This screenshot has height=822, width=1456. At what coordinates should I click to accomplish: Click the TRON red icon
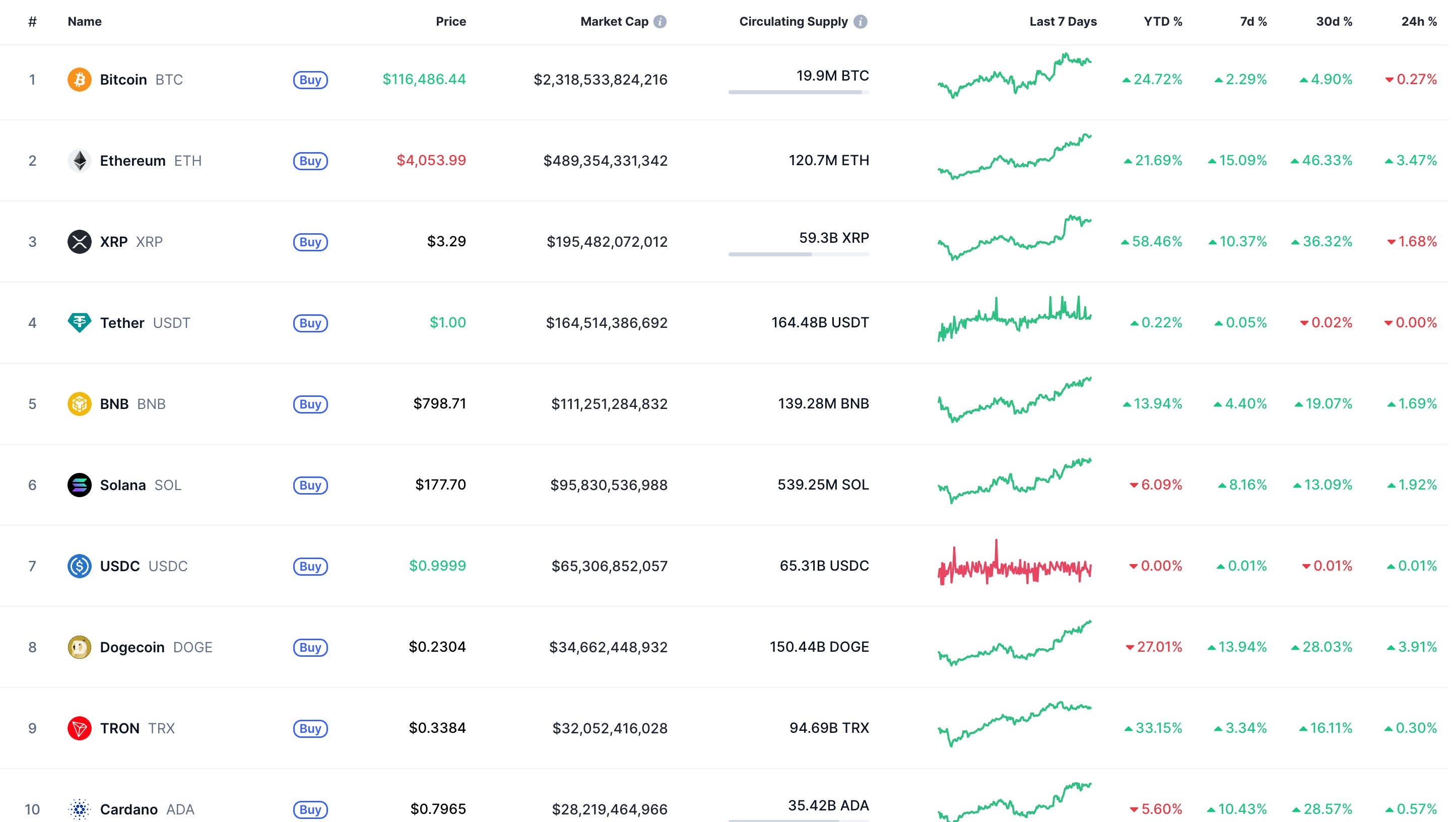pyautogui.click(x=79, y=728)
